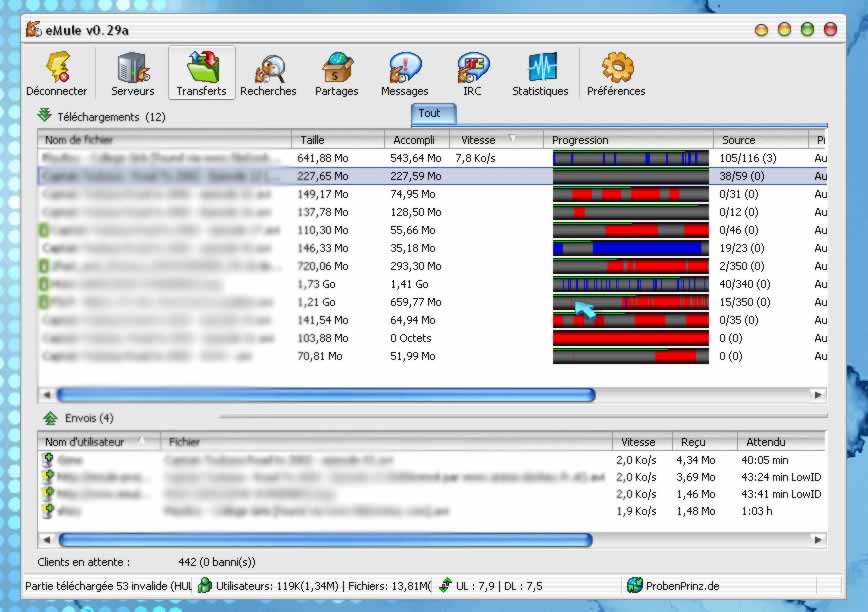
Task: Click the Utilisateurs status bar icon
Action: [x=205, y=585]
